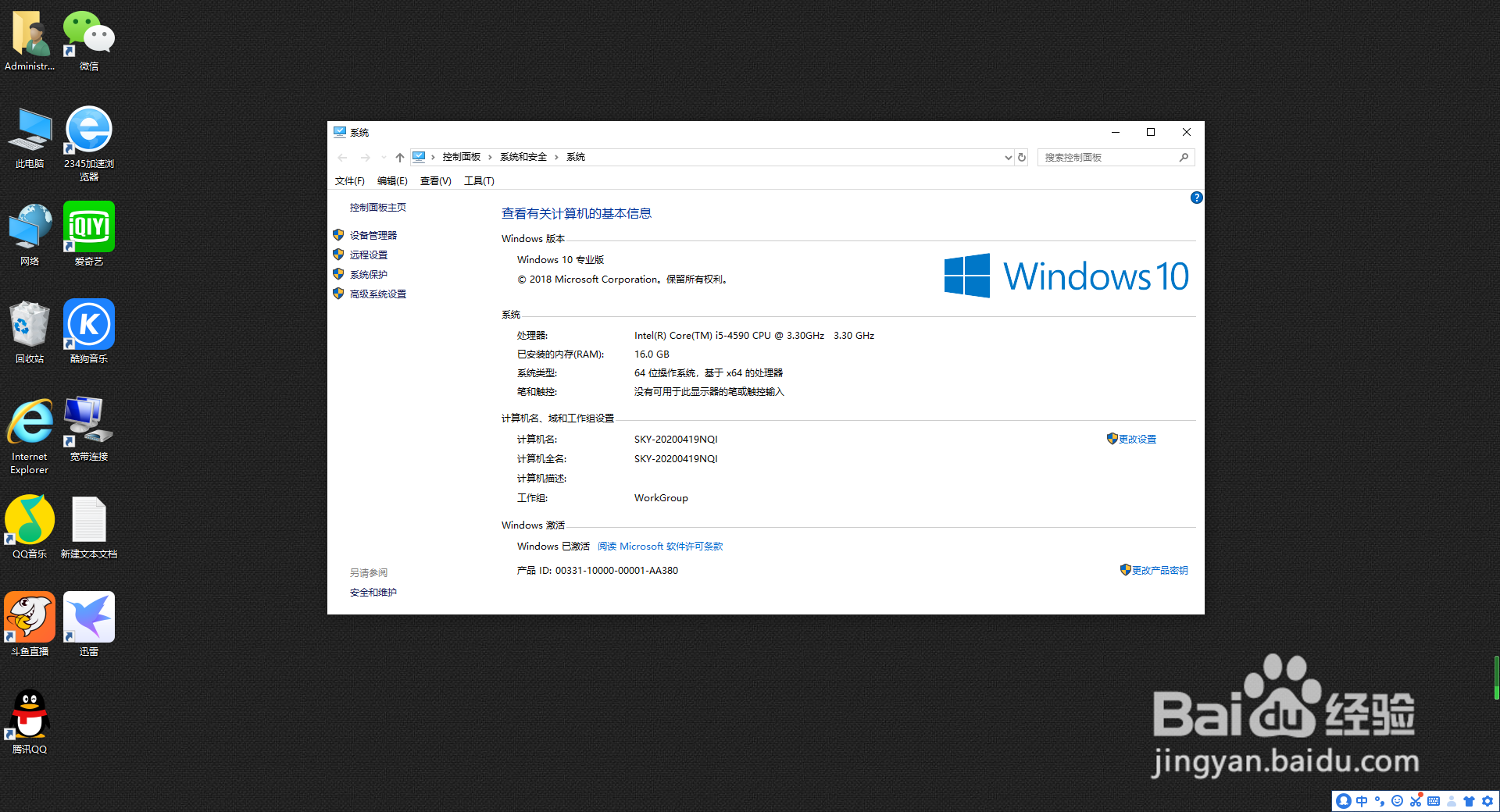Open the input method soft keyboard icon
The image size is (1500, 812).
tap(1434, 801)
